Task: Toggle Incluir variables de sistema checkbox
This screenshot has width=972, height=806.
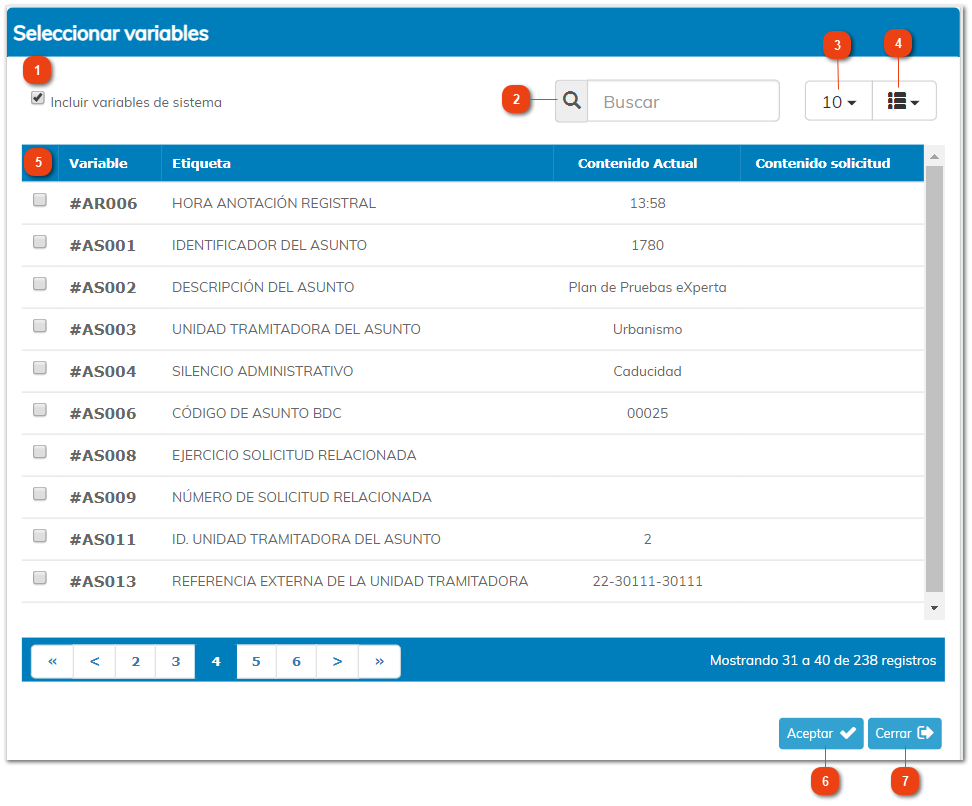Action: [x=38, y=99]
